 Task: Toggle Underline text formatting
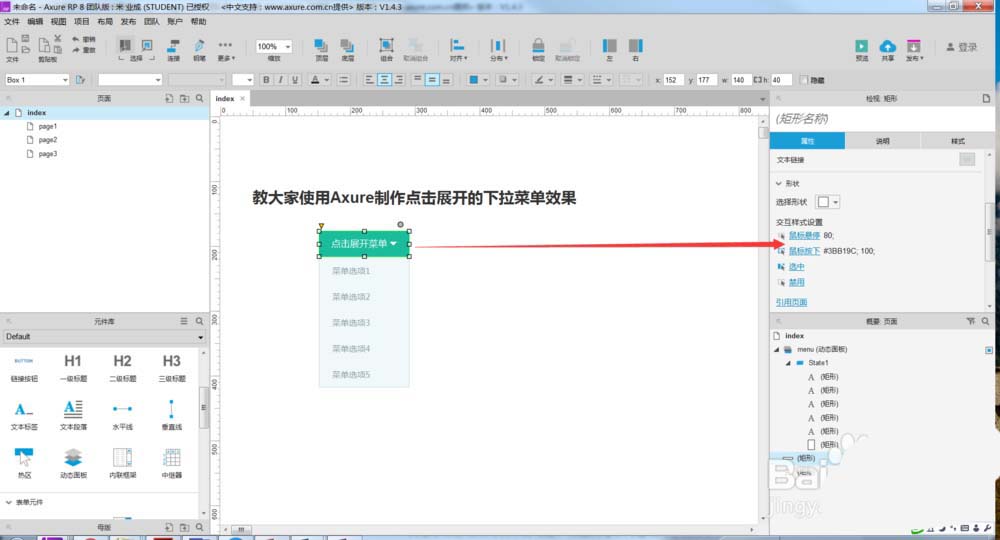(x=295, y=80)
